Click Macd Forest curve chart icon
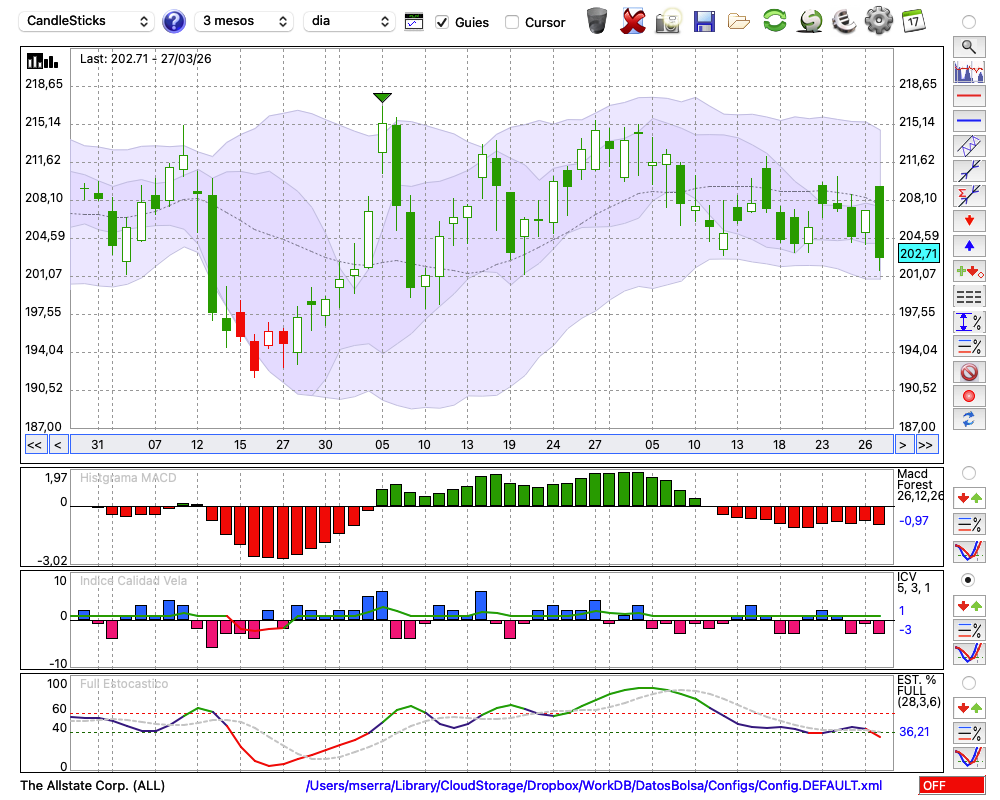The image size is (1000, 800). 969,551
